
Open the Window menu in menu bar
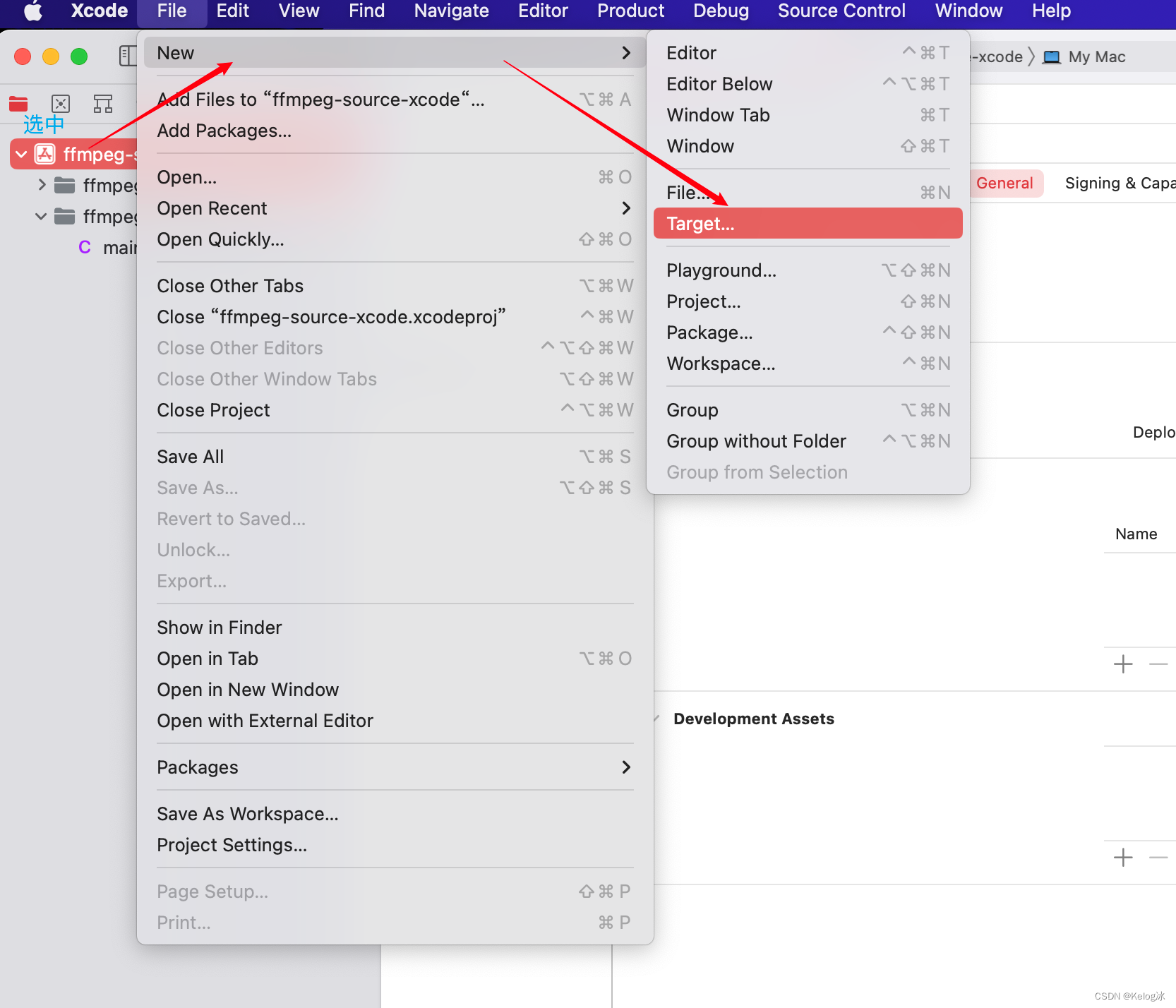click(968, 11)
